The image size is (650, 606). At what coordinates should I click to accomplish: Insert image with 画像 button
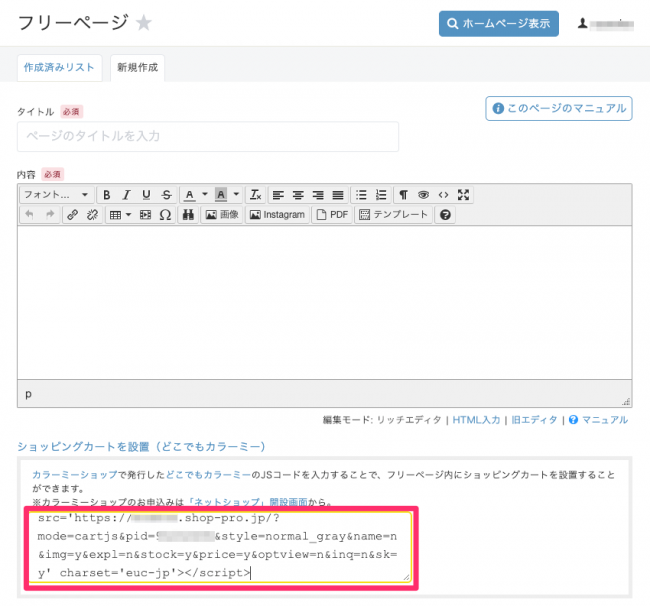point(222,215)
